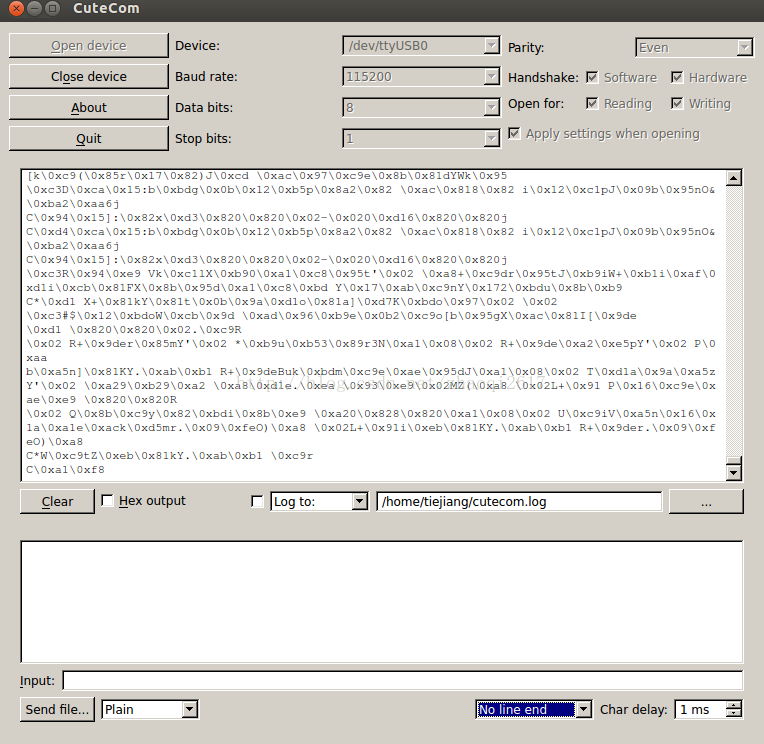Viewport: 764px width, 744px height.
Task: Browse log file with ellipsis button
Action: click(x=706, y=502)
